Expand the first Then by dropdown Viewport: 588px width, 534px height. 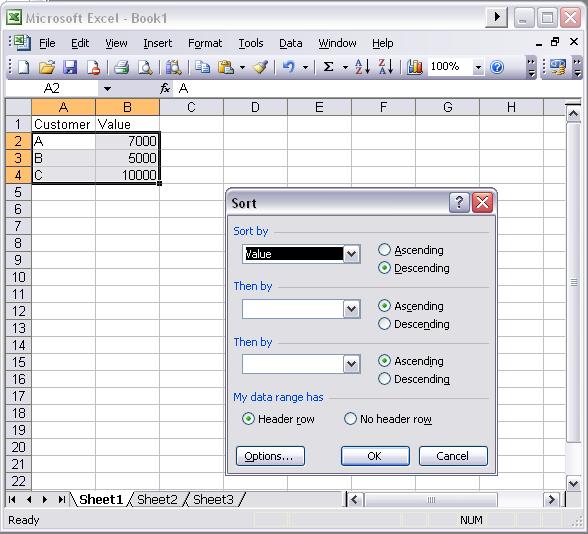(351, 309)
